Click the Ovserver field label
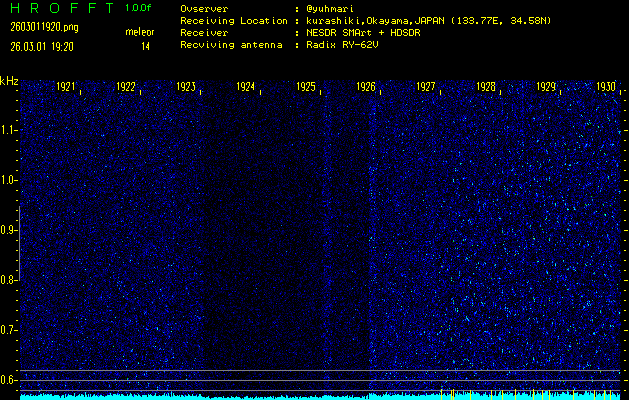 204,9
